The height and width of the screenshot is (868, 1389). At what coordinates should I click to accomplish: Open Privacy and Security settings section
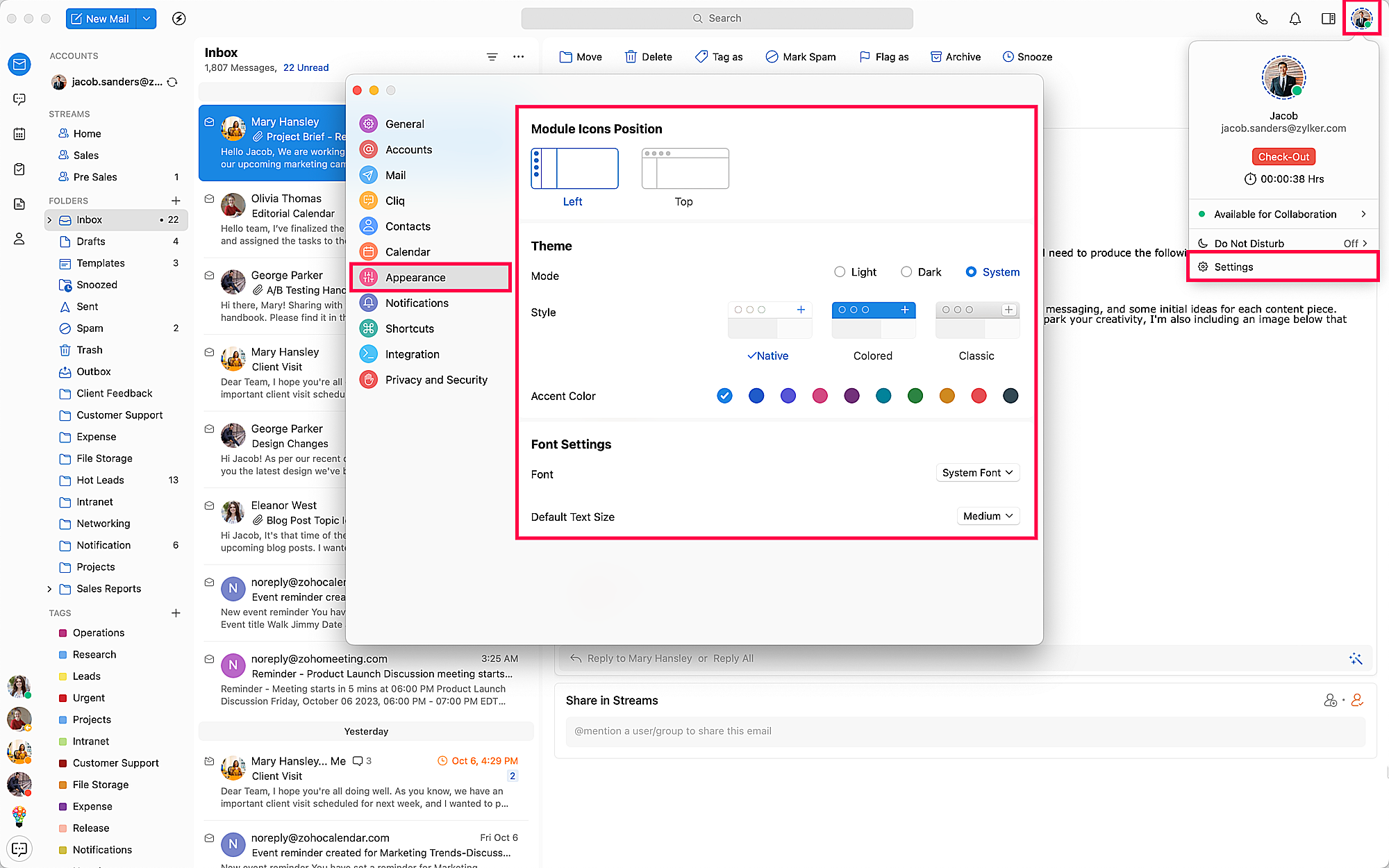pyautogui.click(x=435, y=380)
